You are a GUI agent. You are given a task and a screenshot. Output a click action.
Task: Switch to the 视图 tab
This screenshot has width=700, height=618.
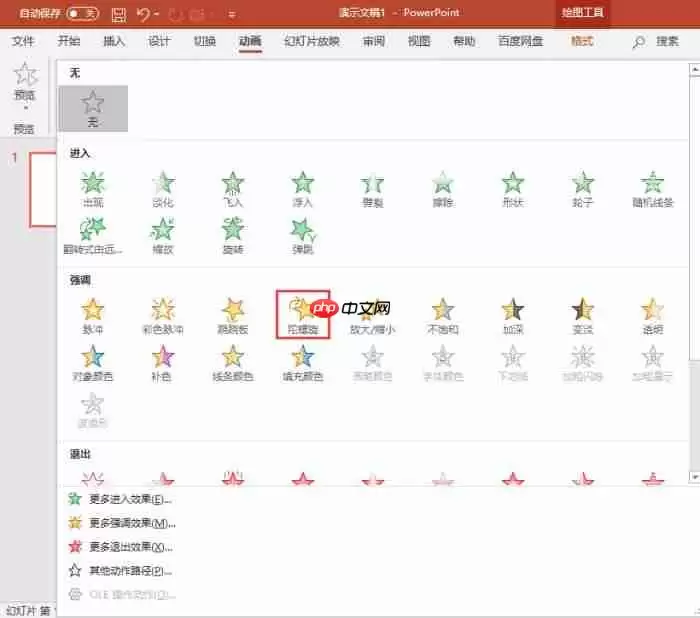pos(419,42)
